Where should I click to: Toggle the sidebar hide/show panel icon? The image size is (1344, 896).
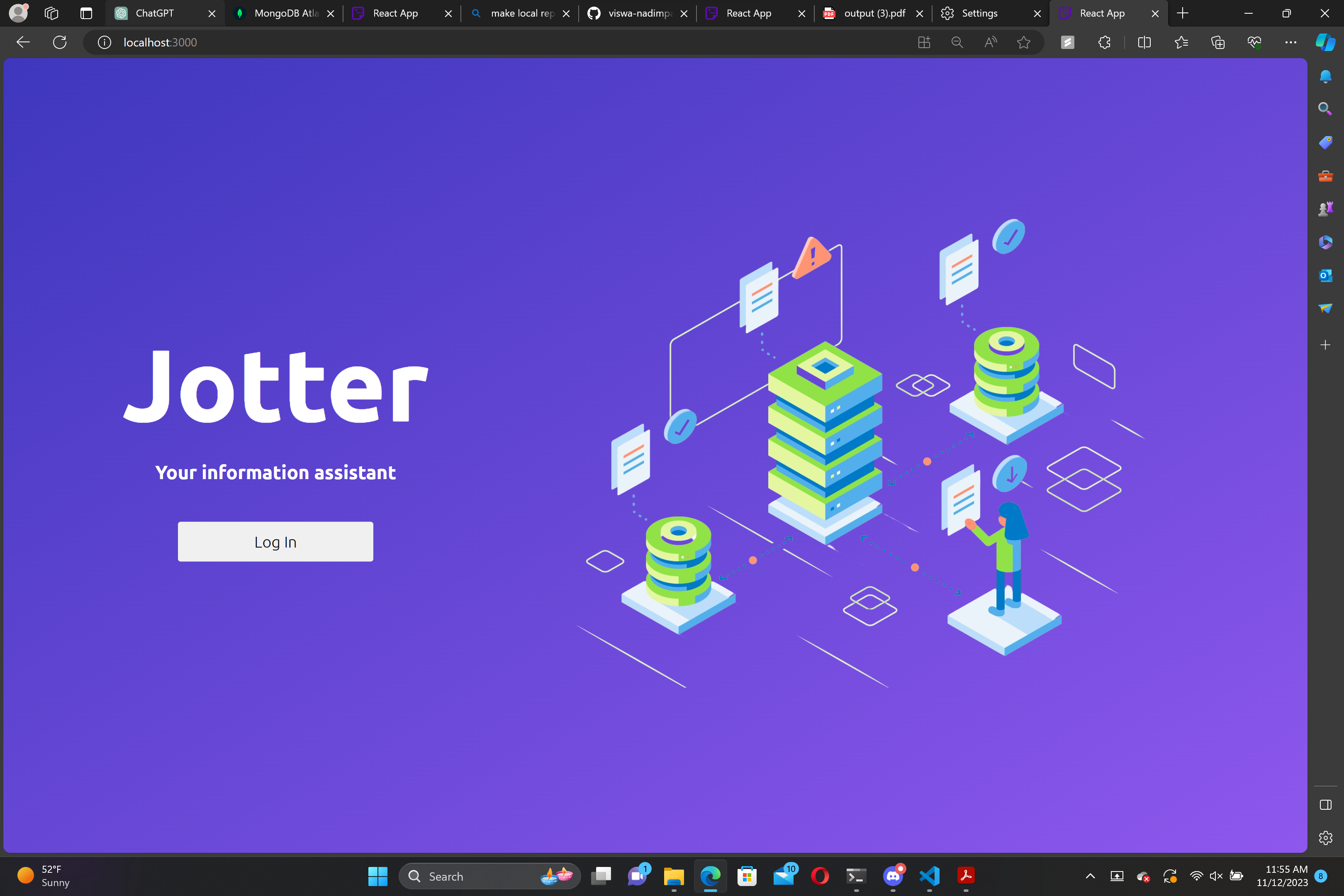coord(1325,805)
